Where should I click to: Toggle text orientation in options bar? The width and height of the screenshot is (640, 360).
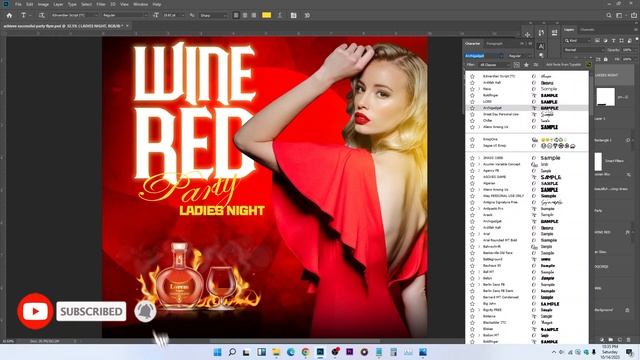click(41, 15)
